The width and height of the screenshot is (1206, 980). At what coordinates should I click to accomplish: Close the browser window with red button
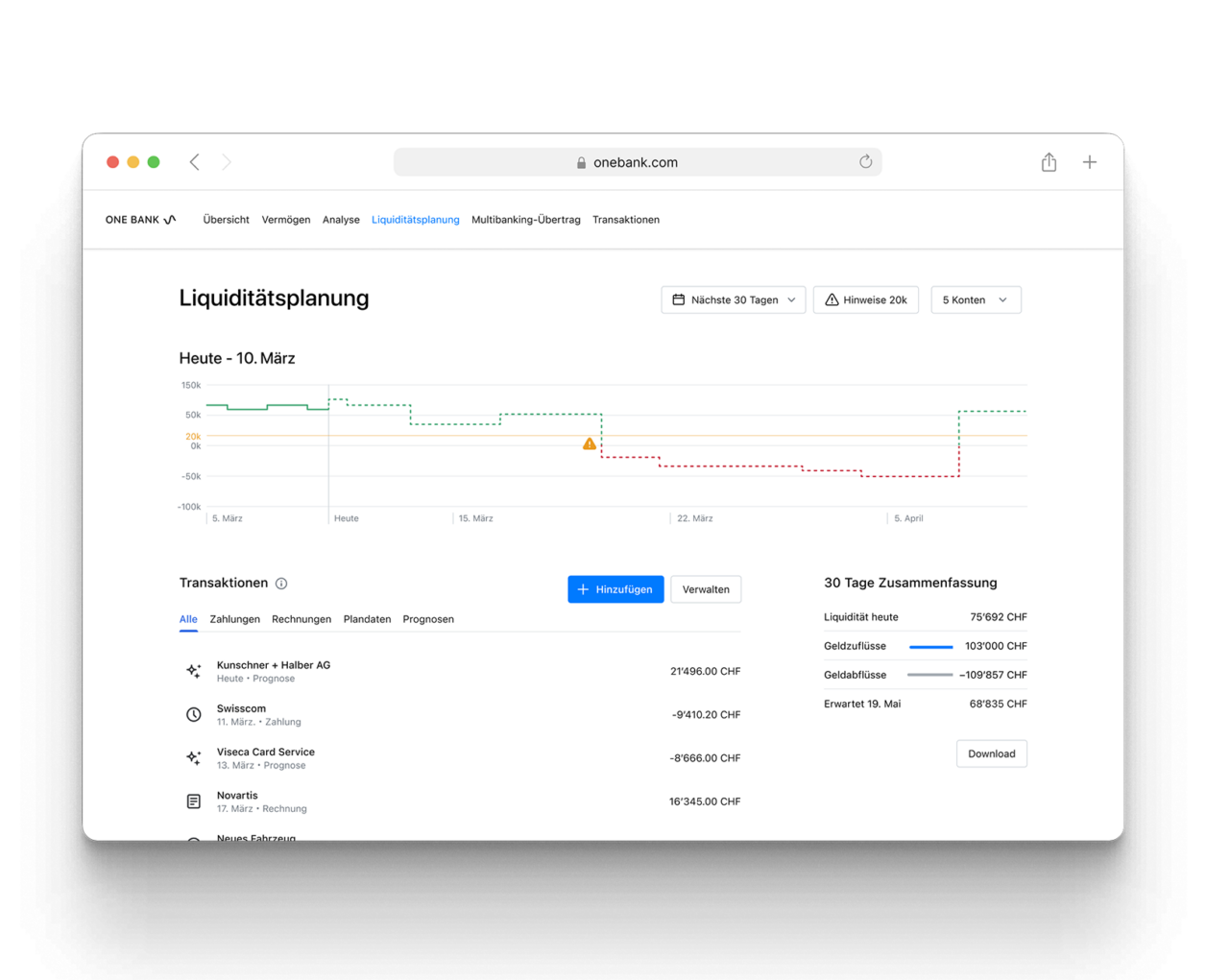pyautogui.click(x=113, y=162)
